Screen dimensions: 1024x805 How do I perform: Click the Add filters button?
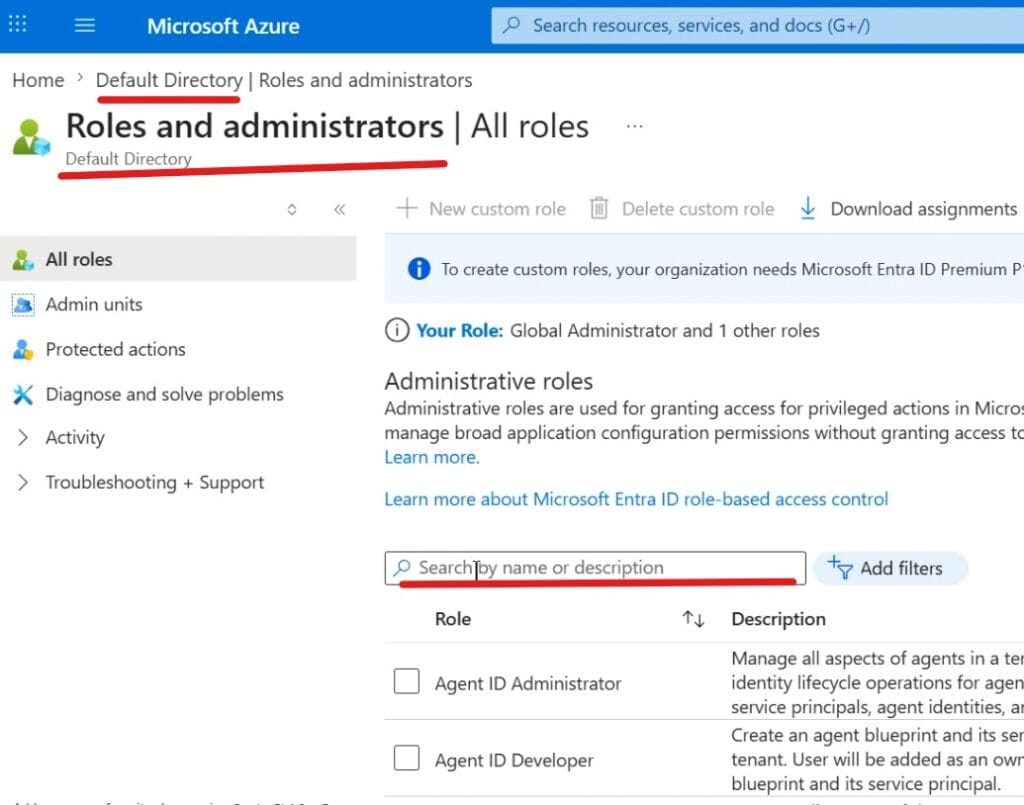[890, 568]
